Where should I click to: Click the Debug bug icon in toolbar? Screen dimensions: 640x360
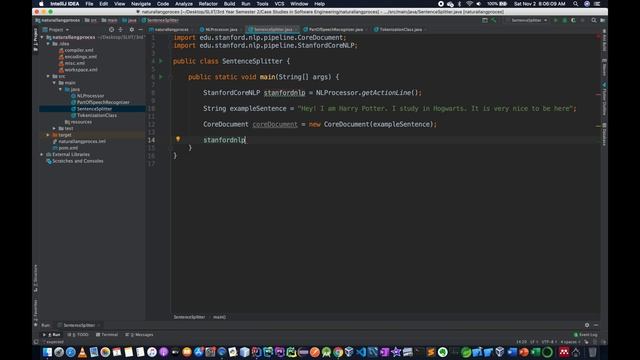click(x=564, y=20)
